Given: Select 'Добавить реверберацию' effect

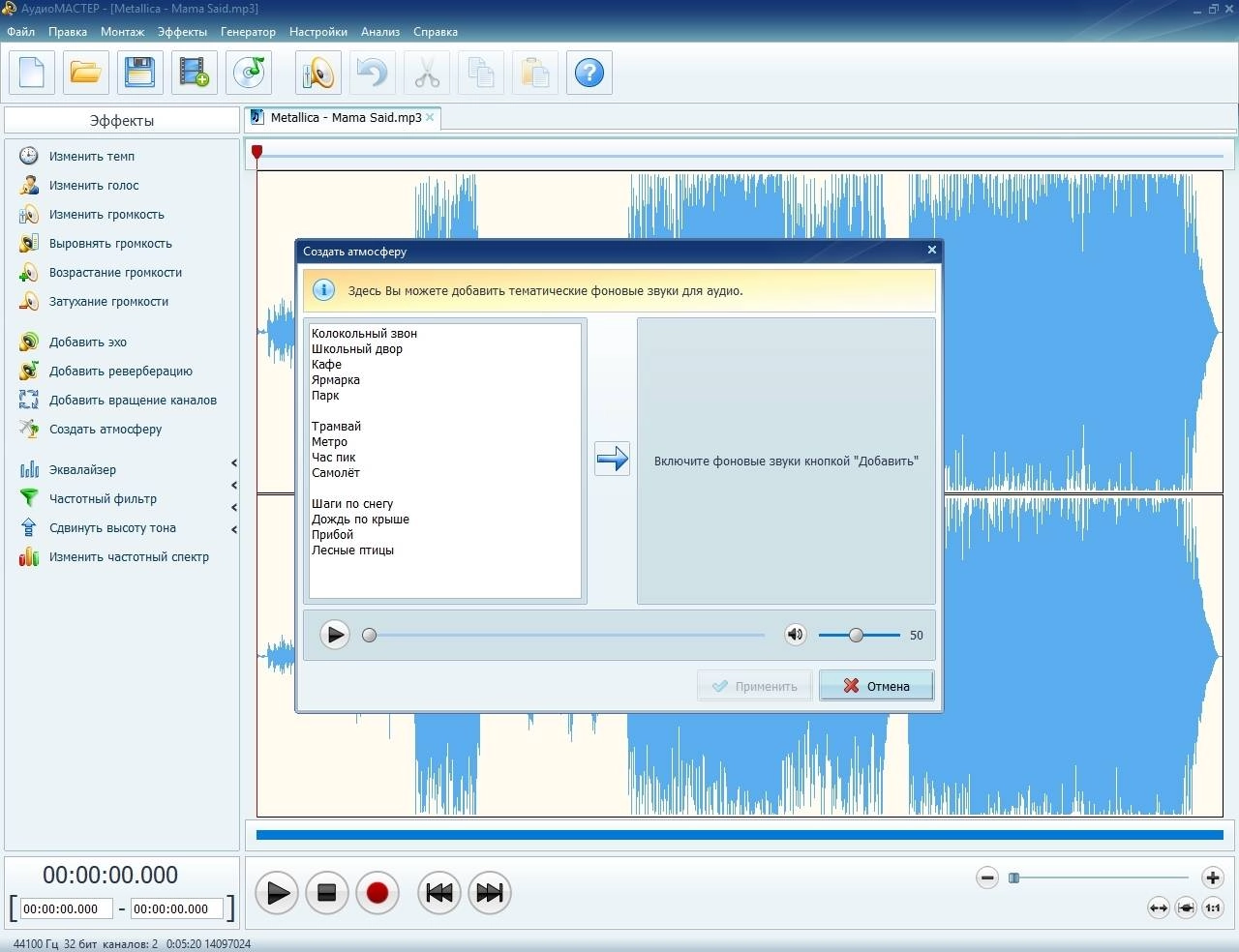Looking at the screenshot, I should (121, 371).
